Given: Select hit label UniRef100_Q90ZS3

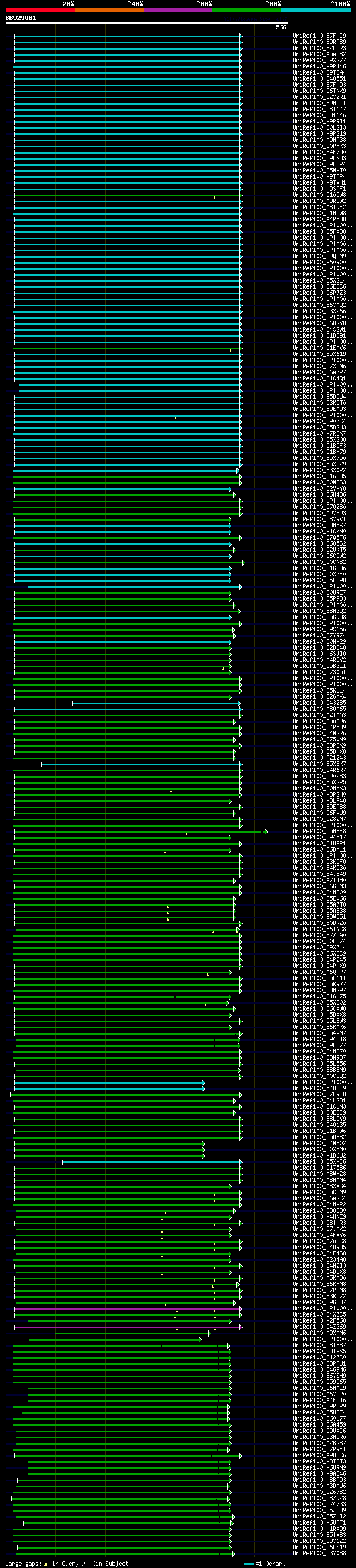Looking at the screenshot, I should (x=319, y=776).
